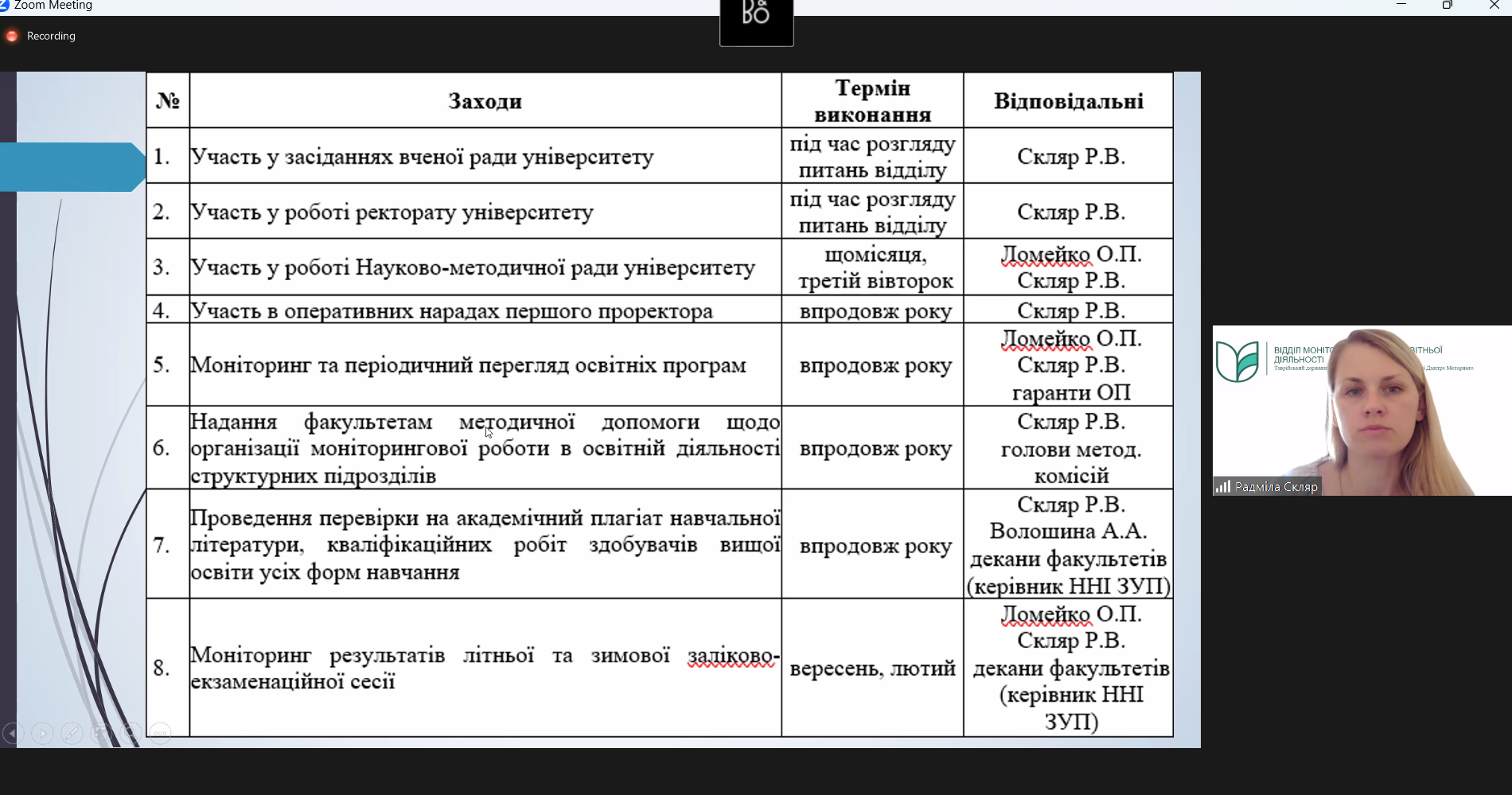
Task: Click 'Ломейко О.П.' in row 3
Action: (x=1071, y=254)
